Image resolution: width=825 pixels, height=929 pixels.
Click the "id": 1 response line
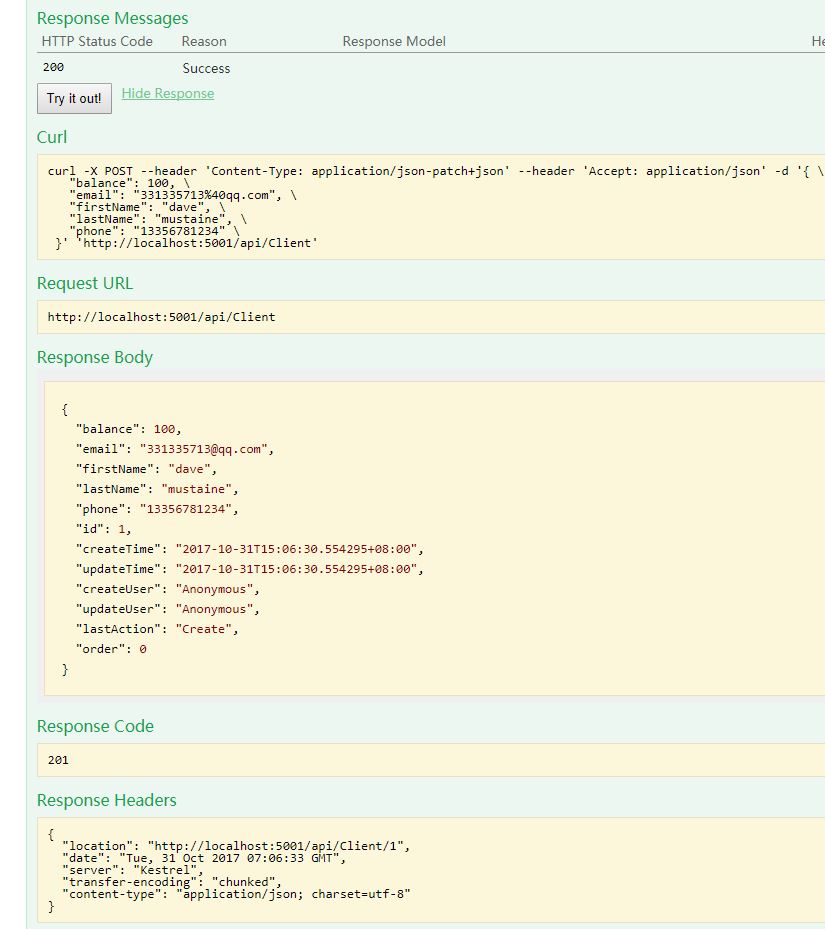tap(104, 529)
